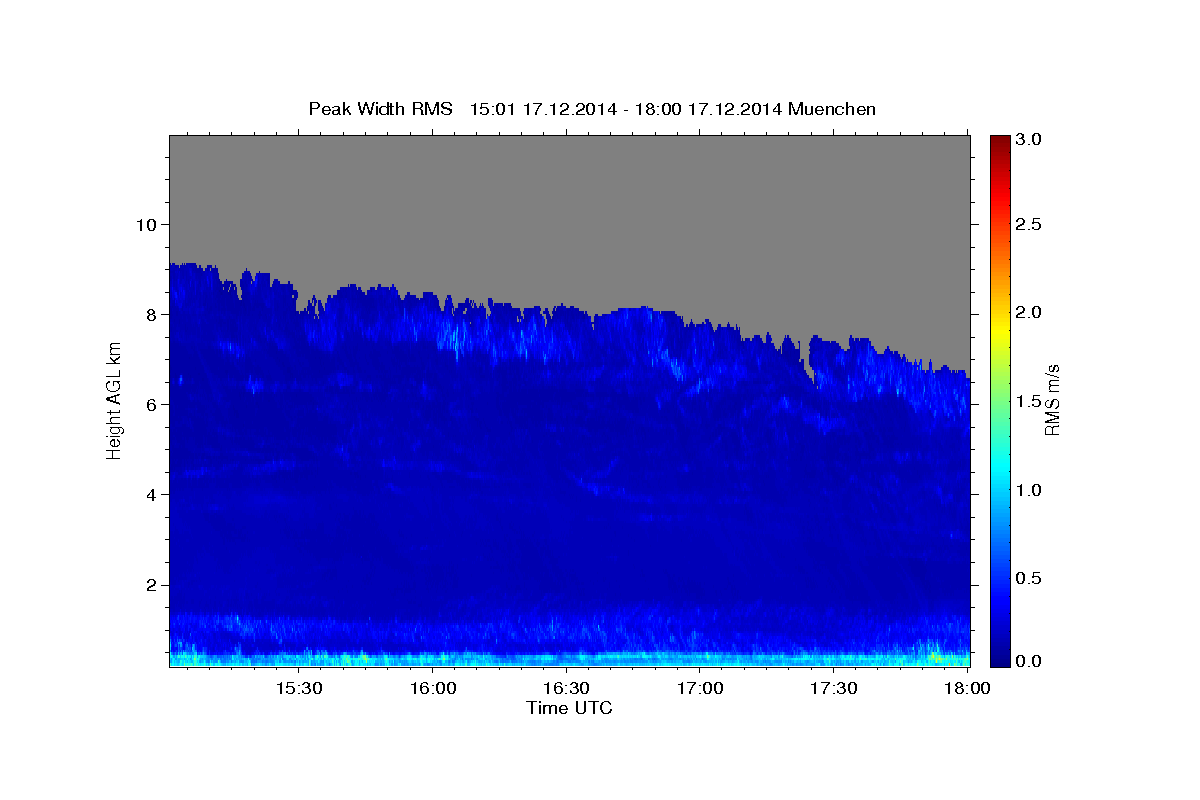Image resolution: width=1200 pixels, height=800 pixels.
Task: Click the 'Time UTC' axis label
Action: (569, 708)
